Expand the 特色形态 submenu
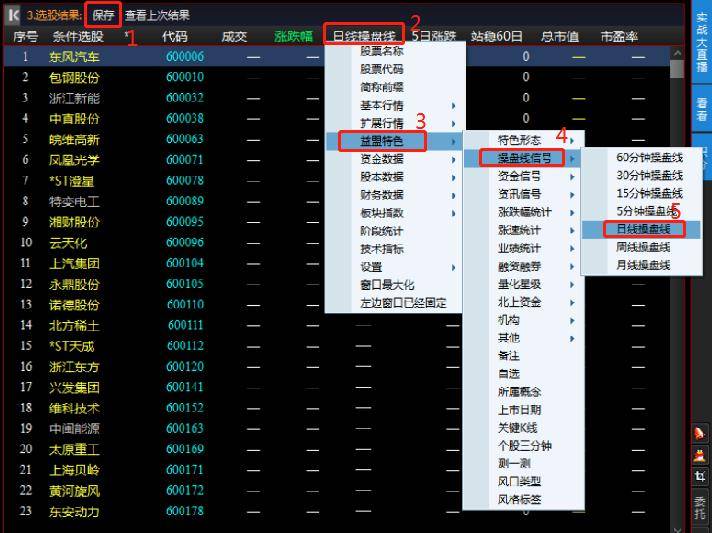Image resolution: width=712 pixels, height=533 pixels. pos(524,140)
